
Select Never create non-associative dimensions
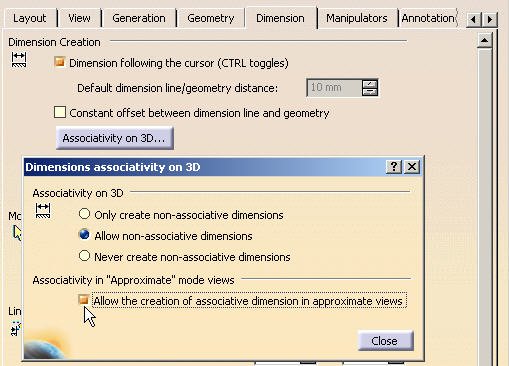[x=84, y=256]
